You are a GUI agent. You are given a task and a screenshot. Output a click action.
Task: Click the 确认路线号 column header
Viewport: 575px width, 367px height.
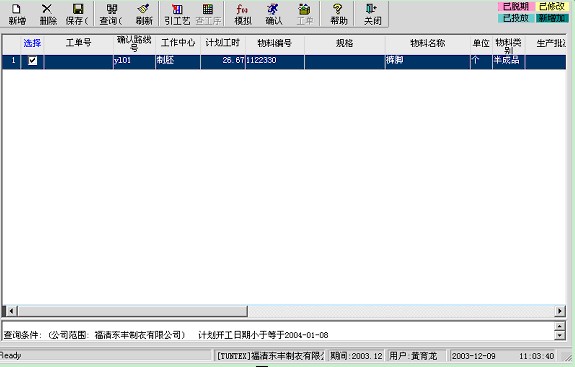(x=134, y=43)
